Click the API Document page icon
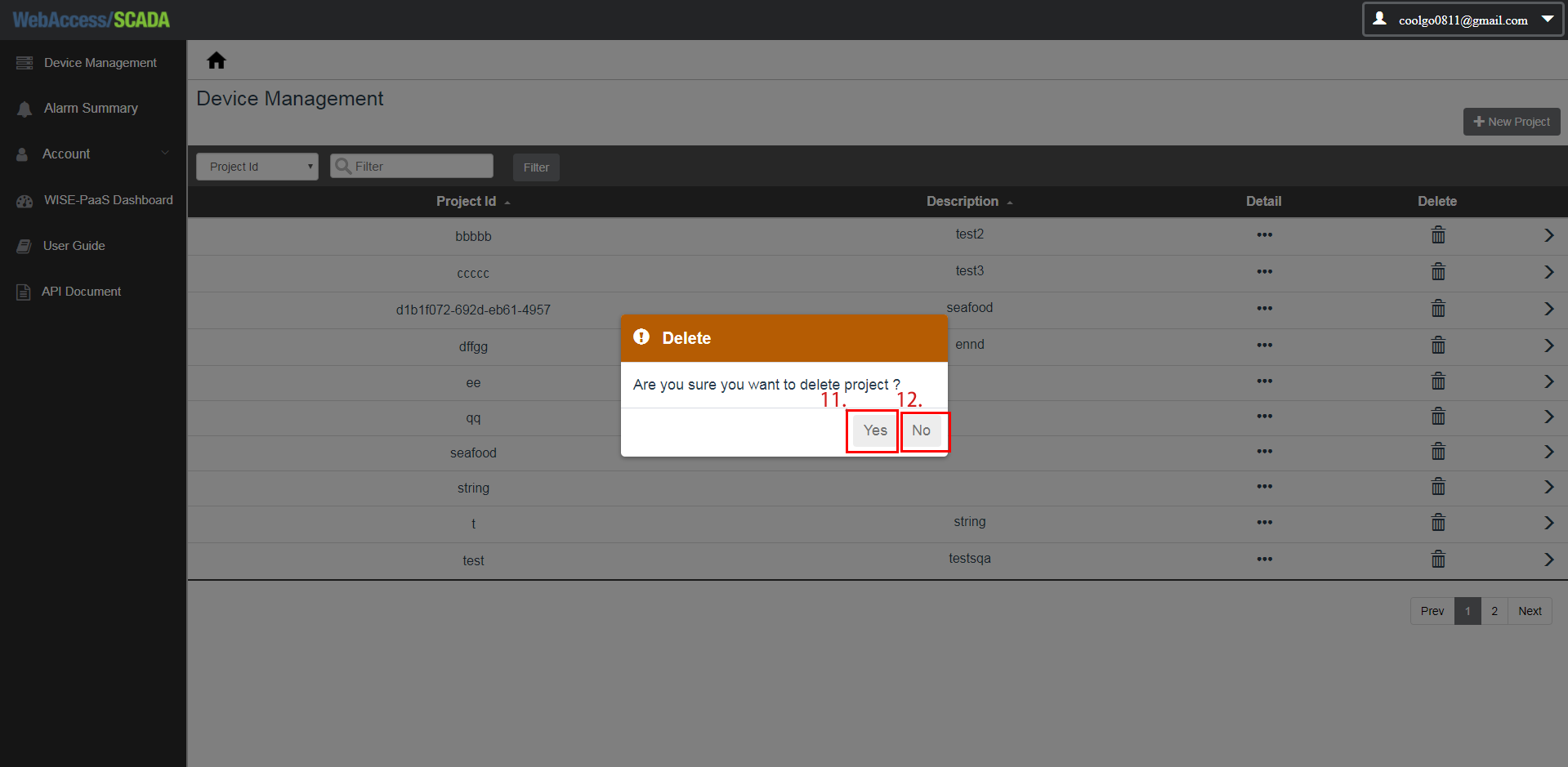 click(x=24, y=292)
